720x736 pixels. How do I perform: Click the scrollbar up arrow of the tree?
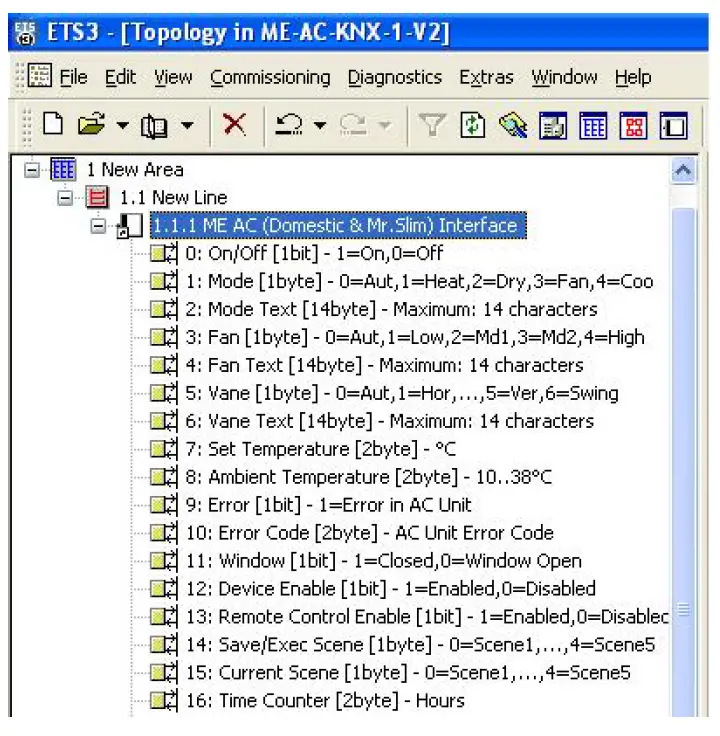(683, 170)
